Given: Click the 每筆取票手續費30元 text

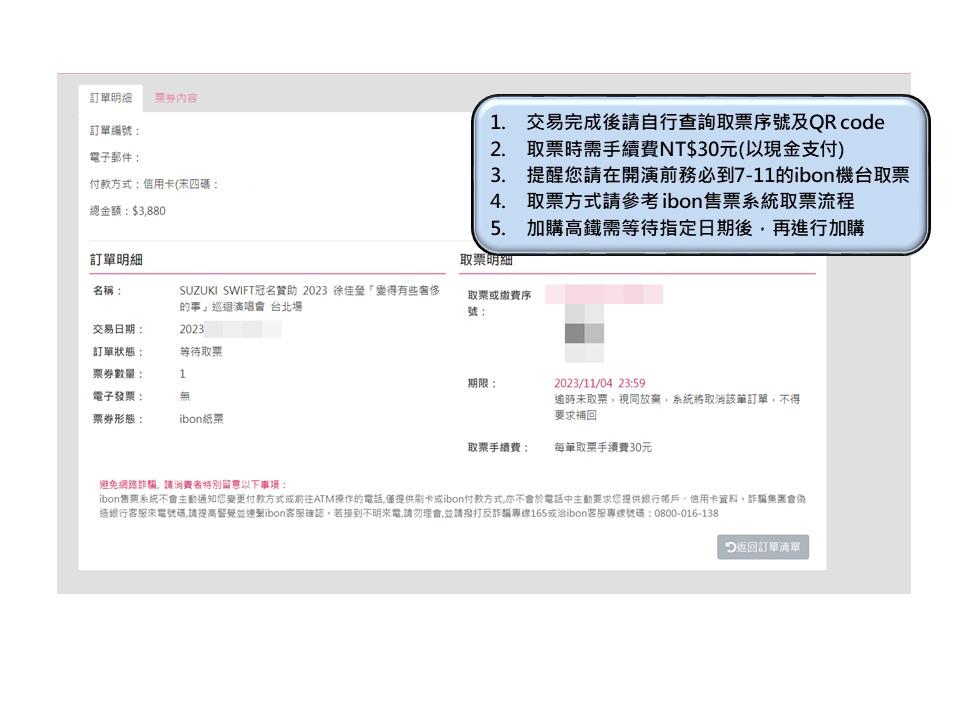Looking at the screenshot, I should coord(603,448).
